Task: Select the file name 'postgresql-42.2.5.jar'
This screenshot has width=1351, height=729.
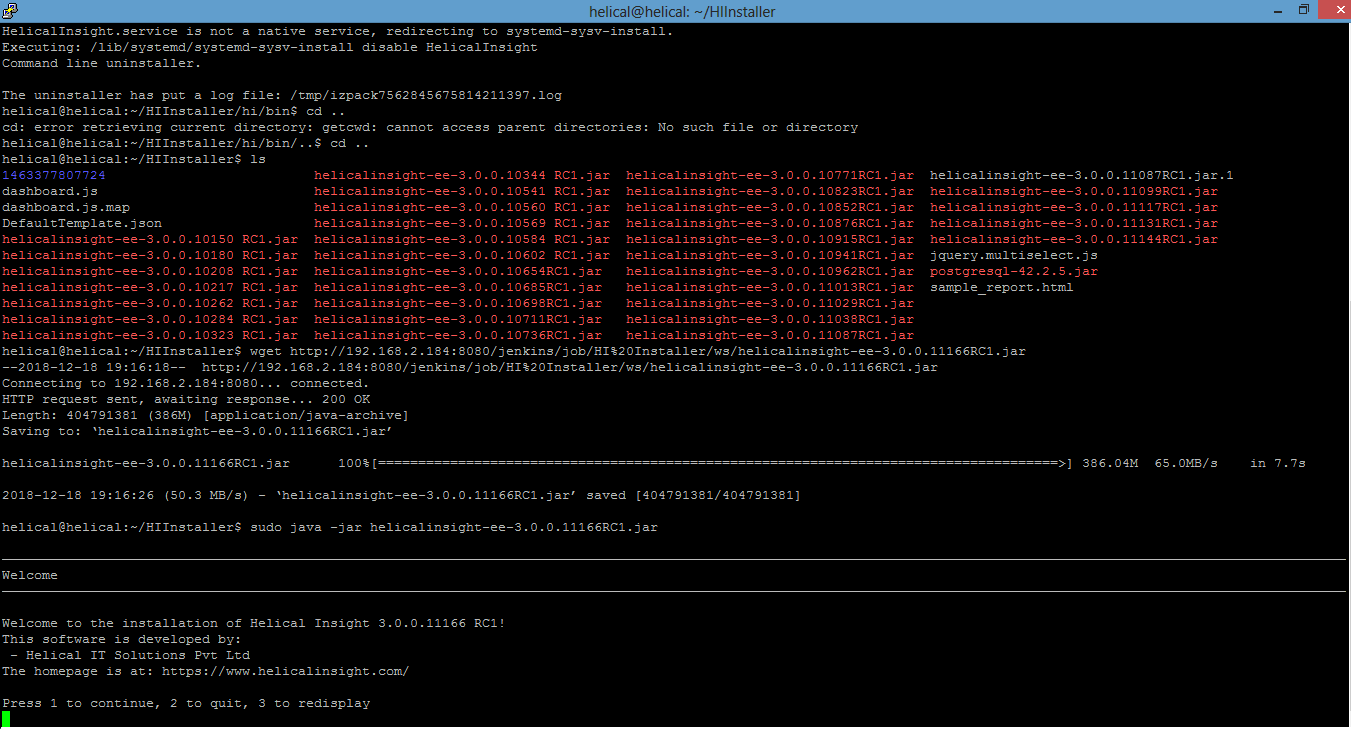Action: [1014, 271]
